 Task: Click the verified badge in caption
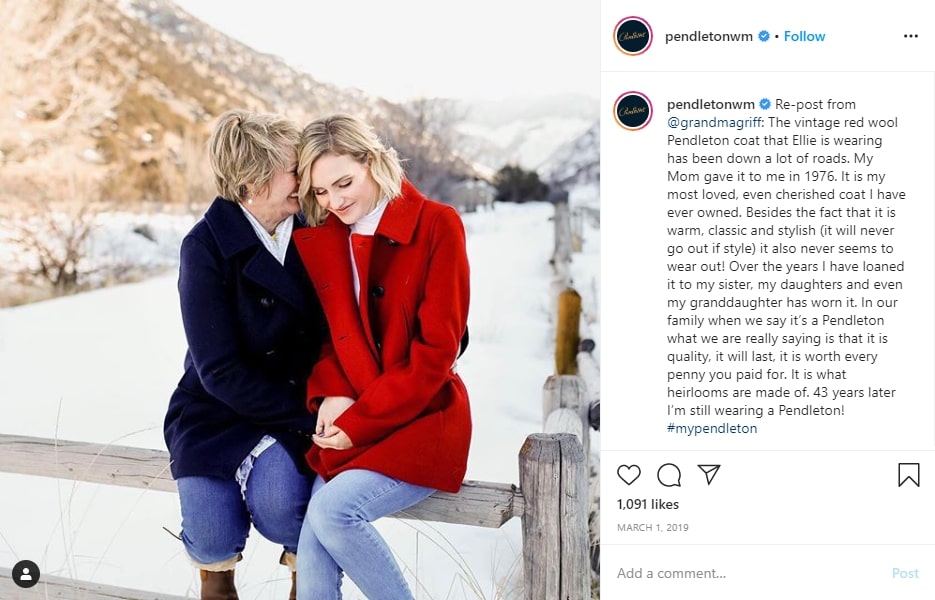tap(765, 104)
